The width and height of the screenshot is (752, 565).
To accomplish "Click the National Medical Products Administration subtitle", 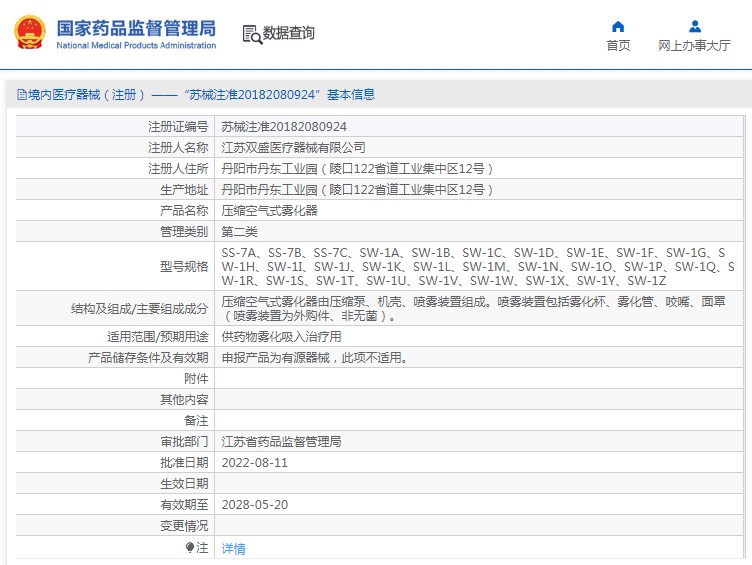I will [x=136, y=46].
